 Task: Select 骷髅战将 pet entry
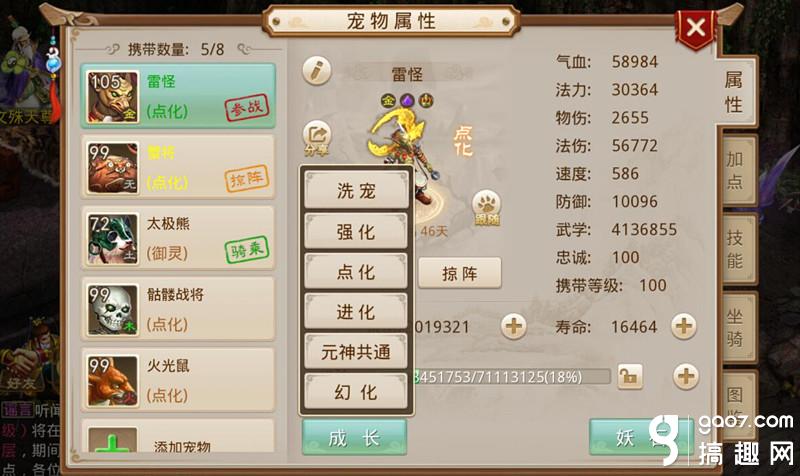178,309
